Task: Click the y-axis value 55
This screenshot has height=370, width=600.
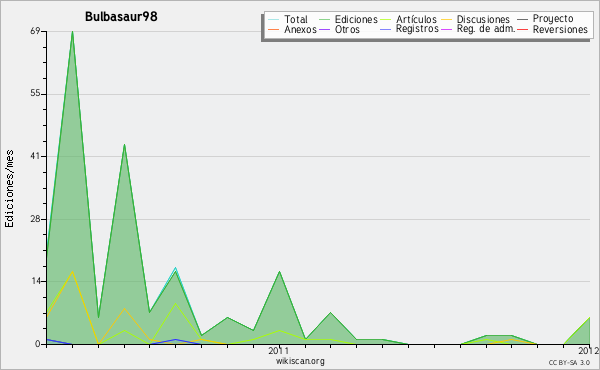Action: coord(36,94)
